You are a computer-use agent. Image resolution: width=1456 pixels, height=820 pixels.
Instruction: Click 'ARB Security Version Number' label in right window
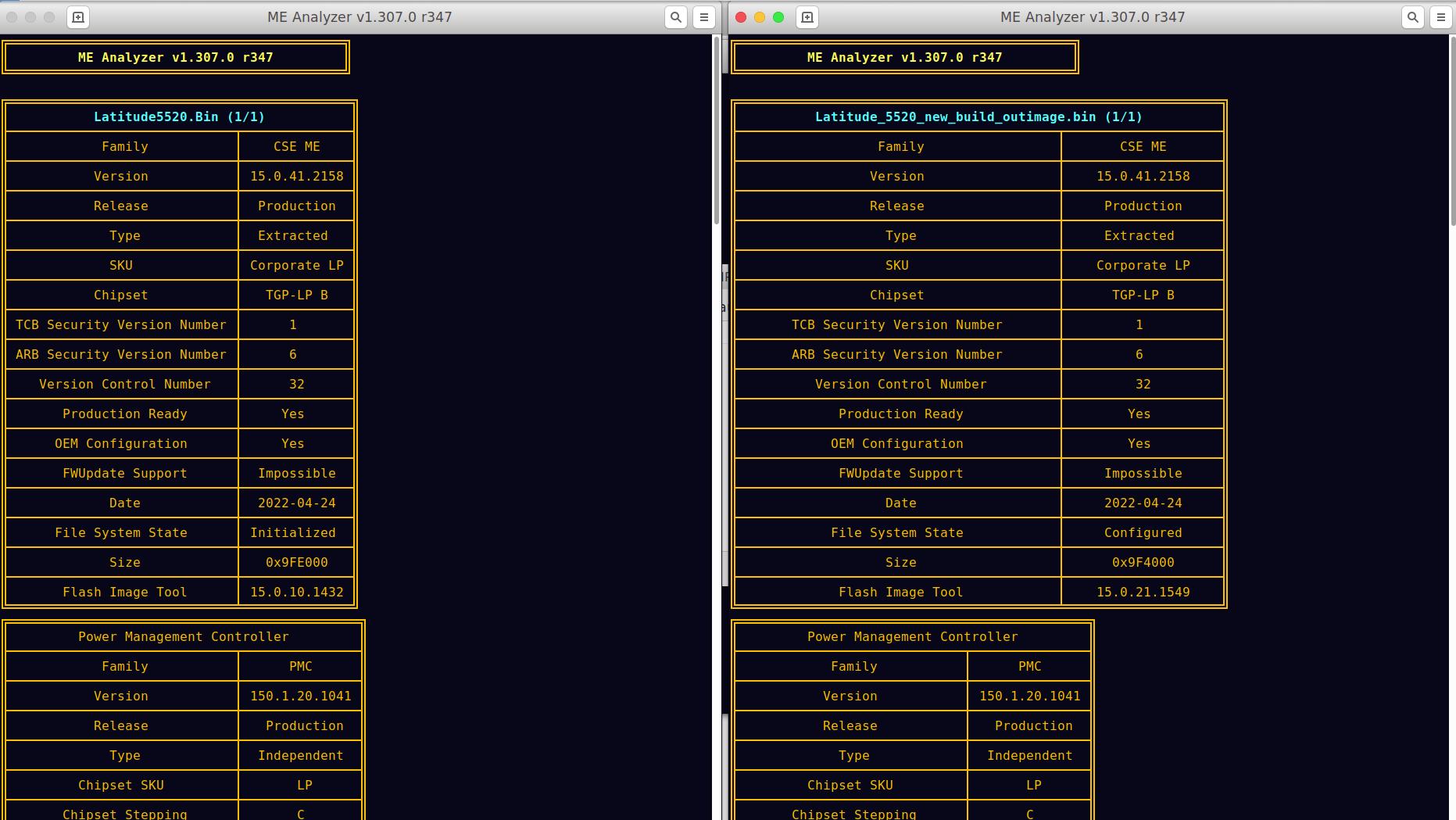coord(896,354)
